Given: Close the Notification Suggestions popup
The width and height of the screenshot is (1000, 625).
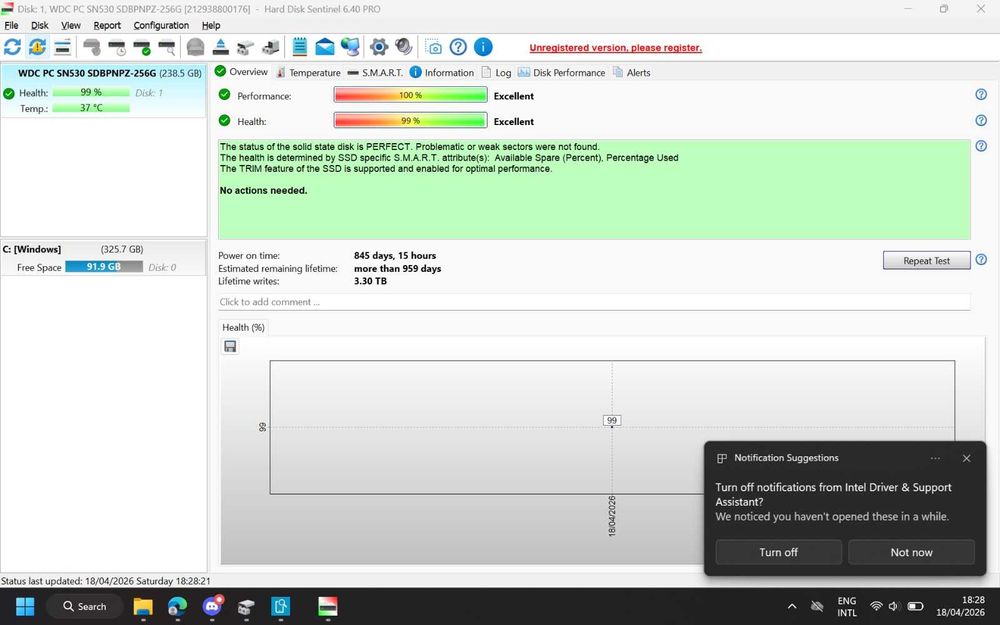Looking at the screenshot, I should click(966, 459).
